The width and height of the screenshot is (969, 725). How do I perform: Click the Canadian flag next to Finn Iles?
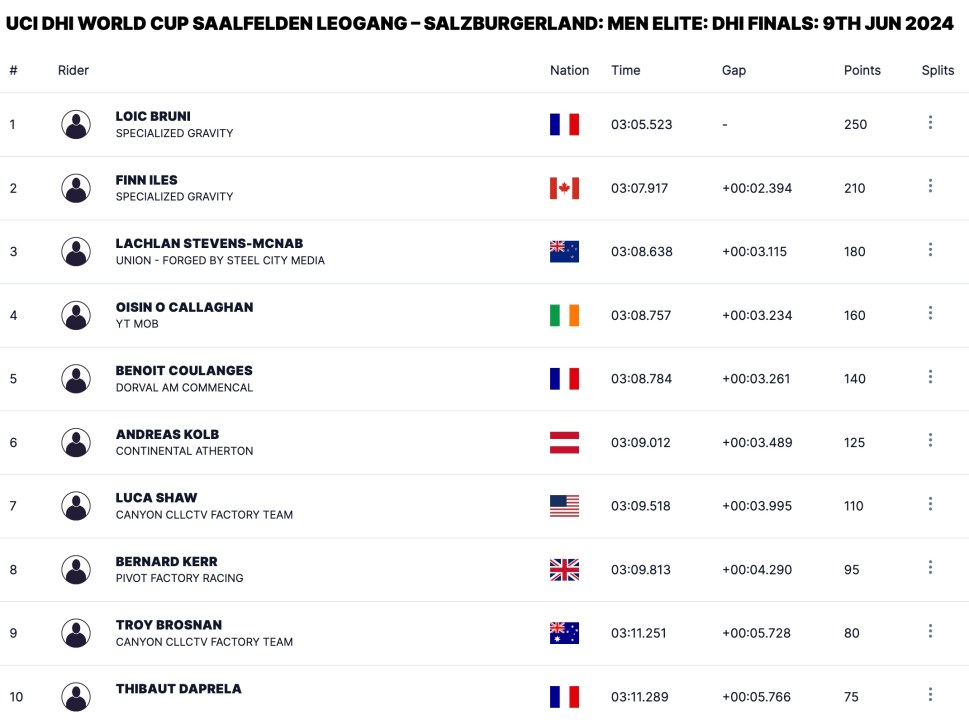564,188
